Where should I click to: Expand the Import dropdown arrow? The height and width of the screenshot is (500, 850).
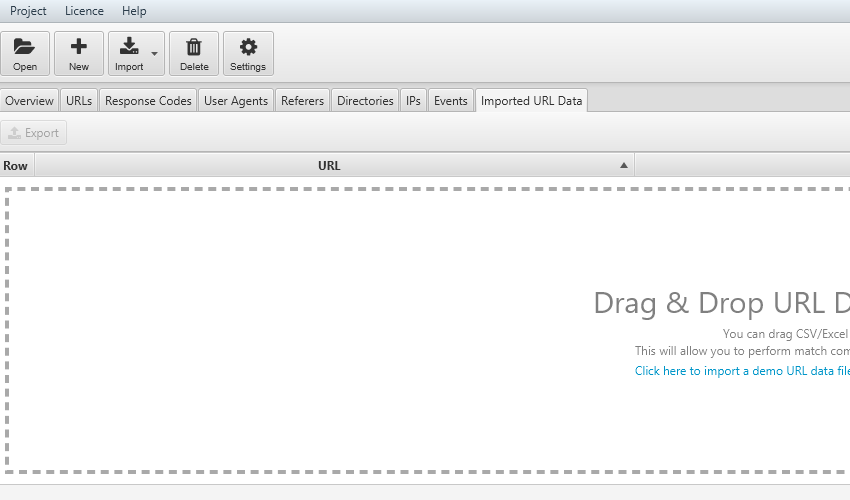click(154, 53)
